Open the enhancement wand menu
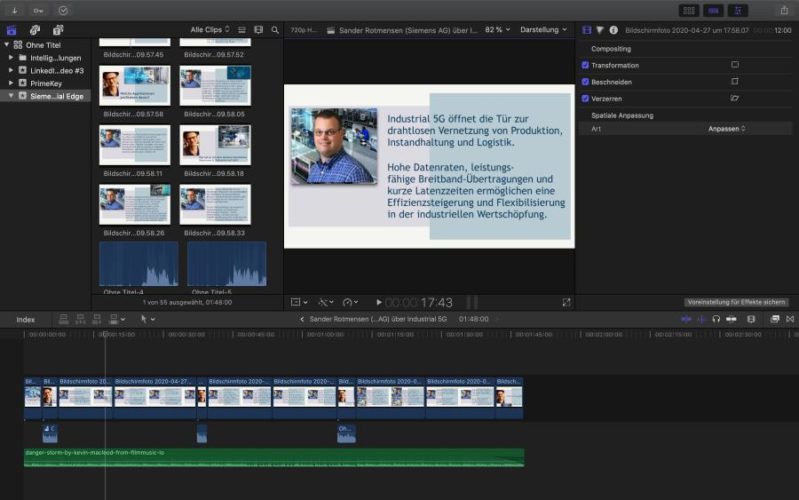The height and width of the screenshot is (500, 799). coord(326,302)
